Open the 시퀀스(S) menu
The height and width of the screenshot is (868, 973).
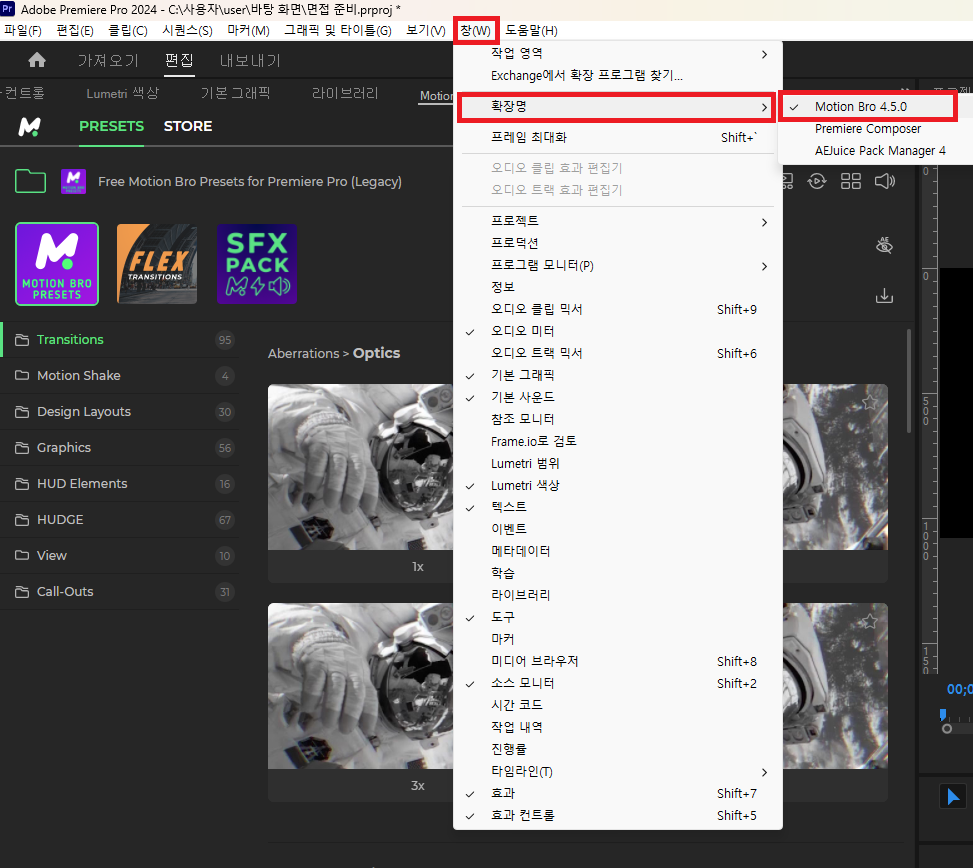[187, 30]
